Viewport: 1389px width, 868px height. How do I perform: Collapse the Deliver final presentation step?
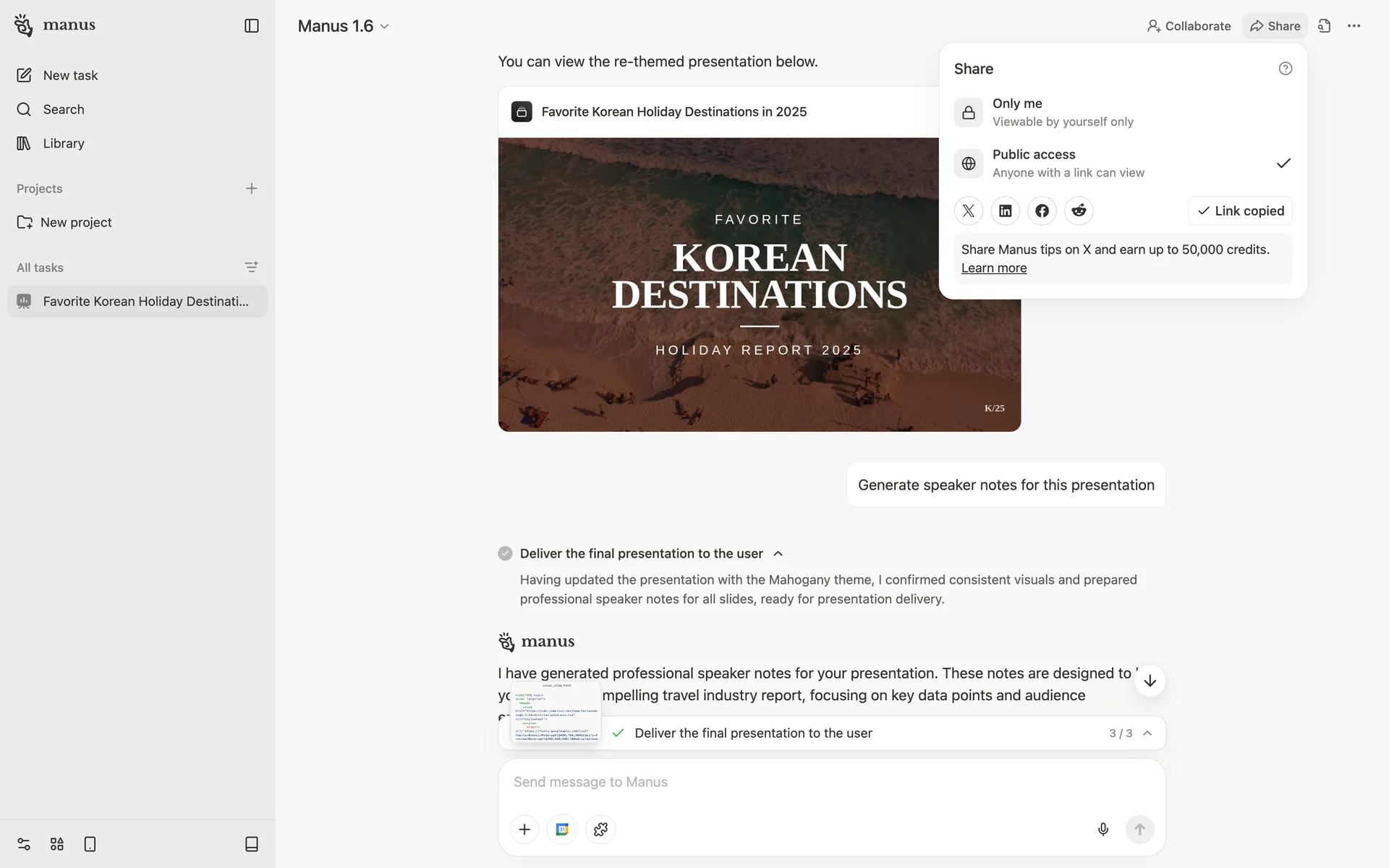[x=778, y=553]
